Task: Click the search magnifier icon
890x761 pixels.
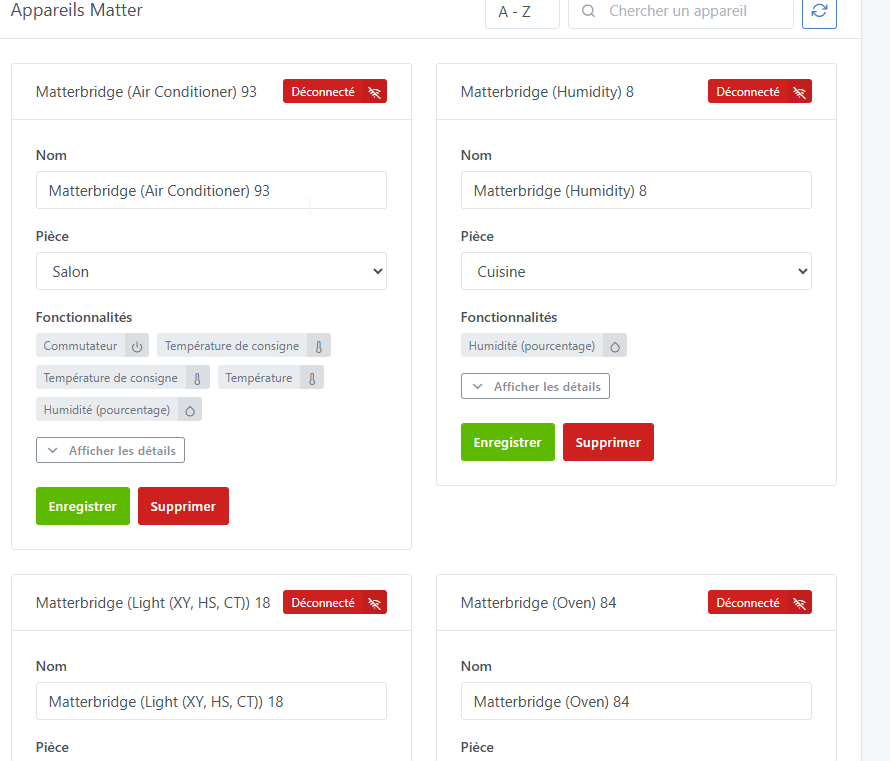Action: [x=589, y=11]
